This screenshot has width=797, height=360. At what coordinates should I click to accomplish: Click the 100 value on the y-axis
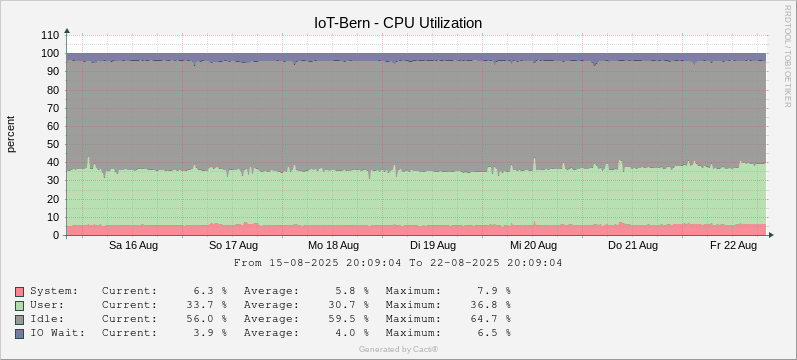click(x=51, y=53)
